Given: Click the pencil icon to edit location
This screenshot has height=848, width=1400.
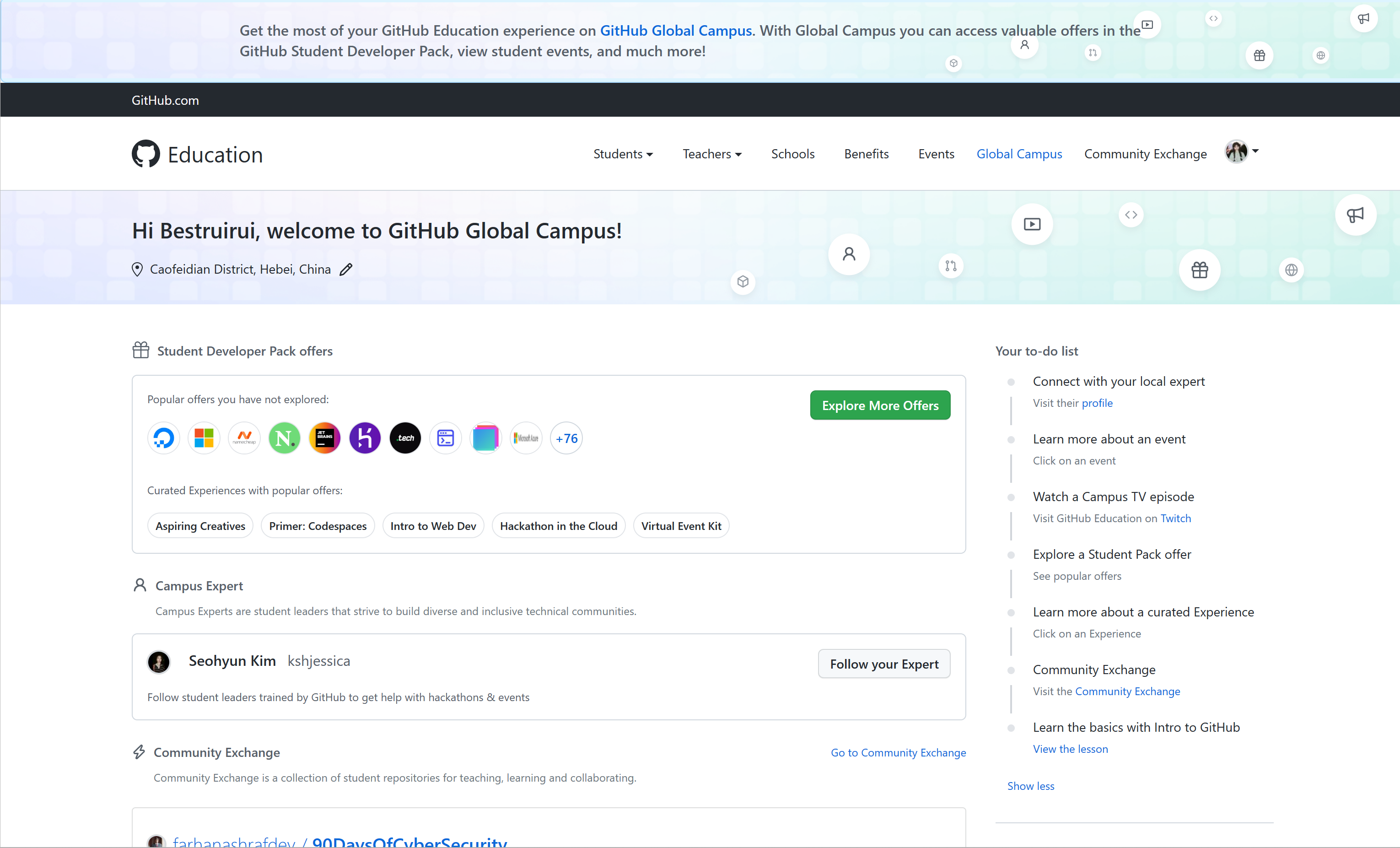Looking at the screenshot, I should click(x=345, y=270).
